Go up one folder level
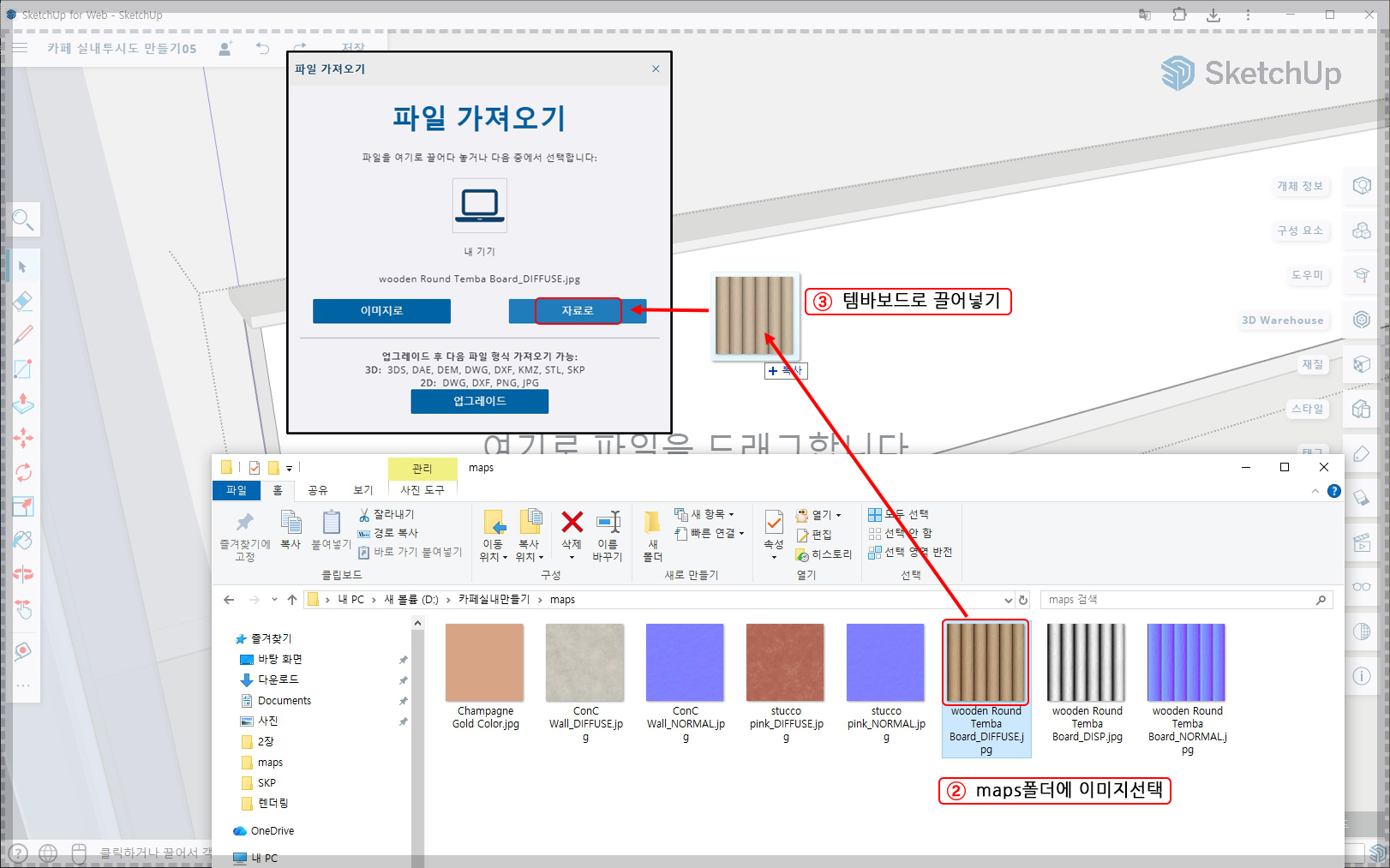 292,600
